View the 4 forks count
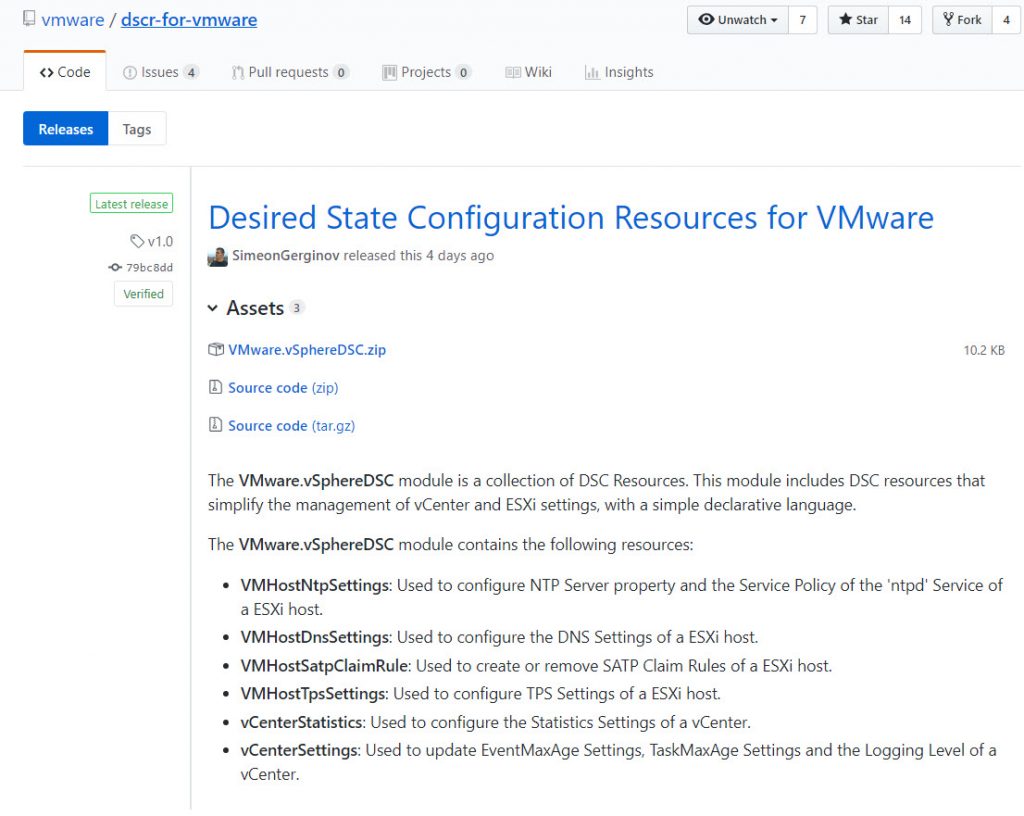1024x816 pixels. [1006, 20]
